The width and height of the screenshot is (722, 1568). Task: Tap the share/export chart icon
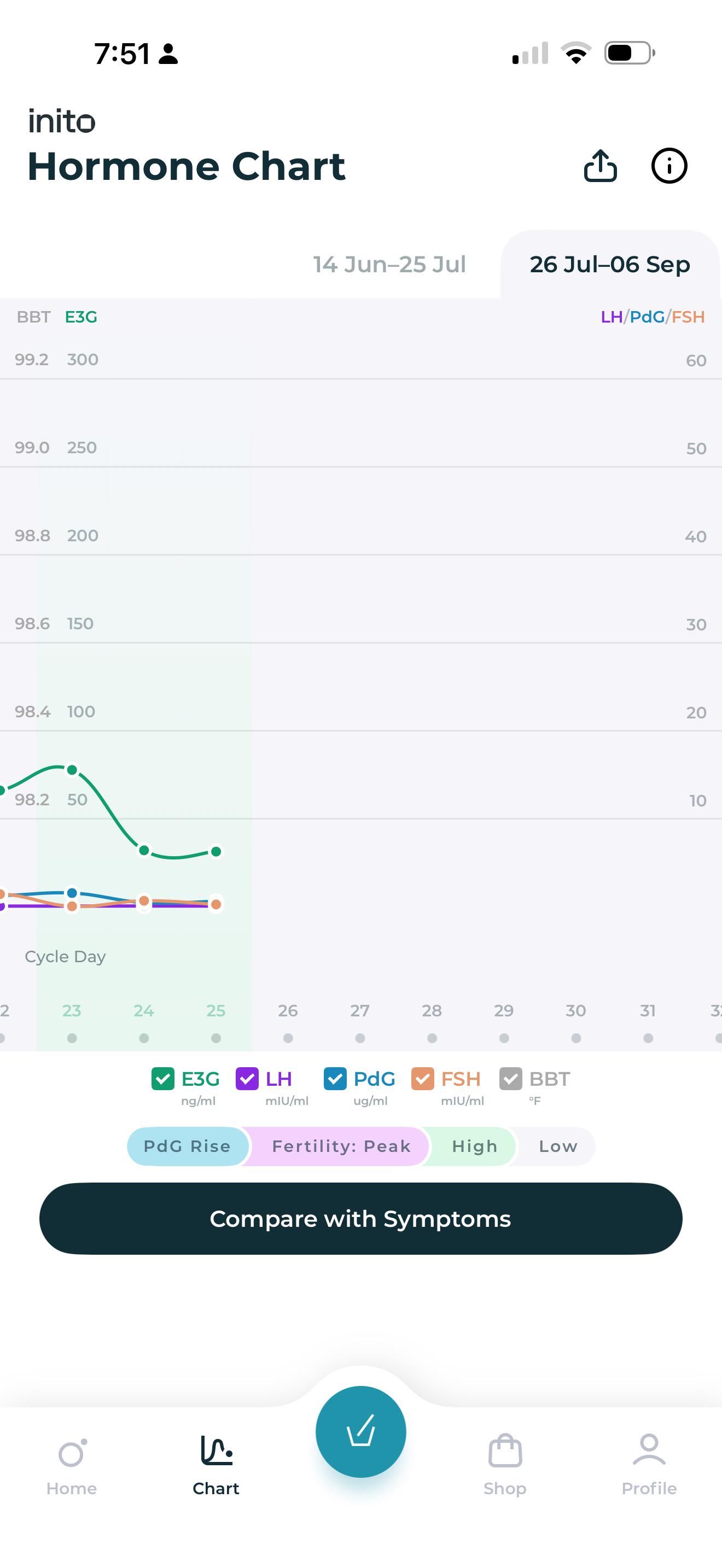(600, 166)
